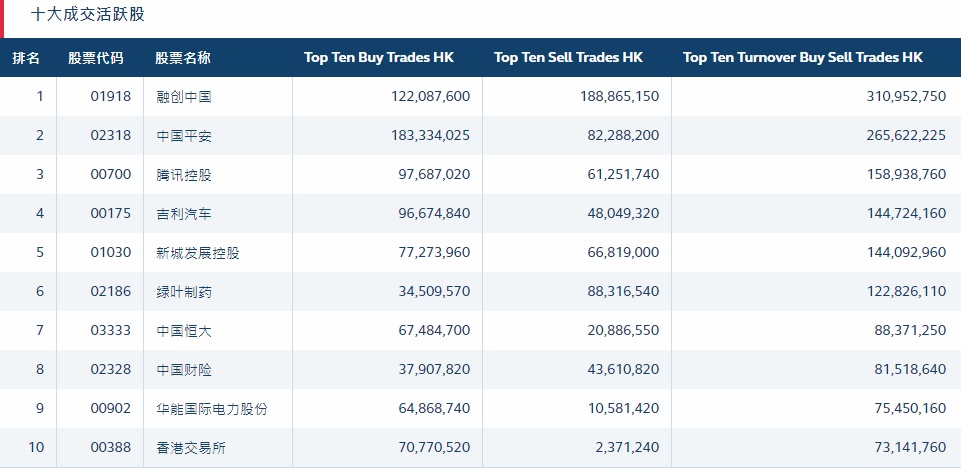Viewport: 961px width, 468px height.
Task: Click the 十大成交活跃股 section title
Action: click(90, 15)
